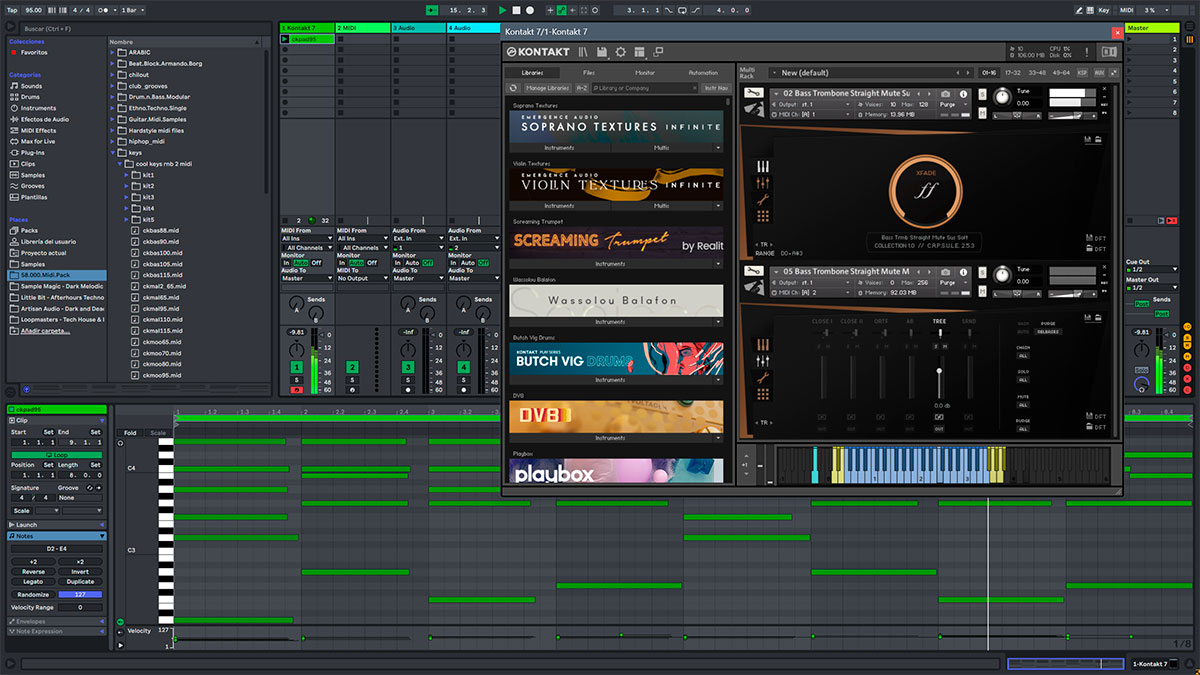Click Instr Nav button

[716, 88]
